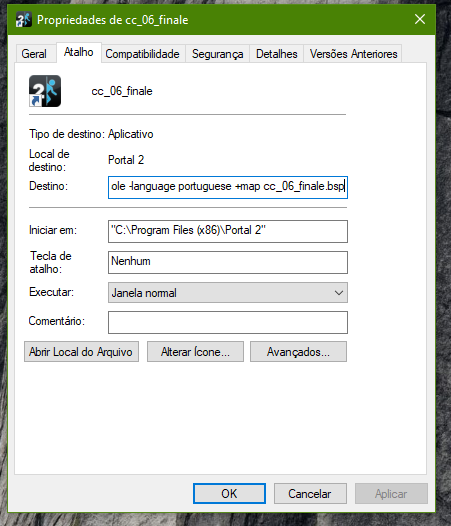
Task: Close the Propriedades window
Action: (x=420, y=19)
